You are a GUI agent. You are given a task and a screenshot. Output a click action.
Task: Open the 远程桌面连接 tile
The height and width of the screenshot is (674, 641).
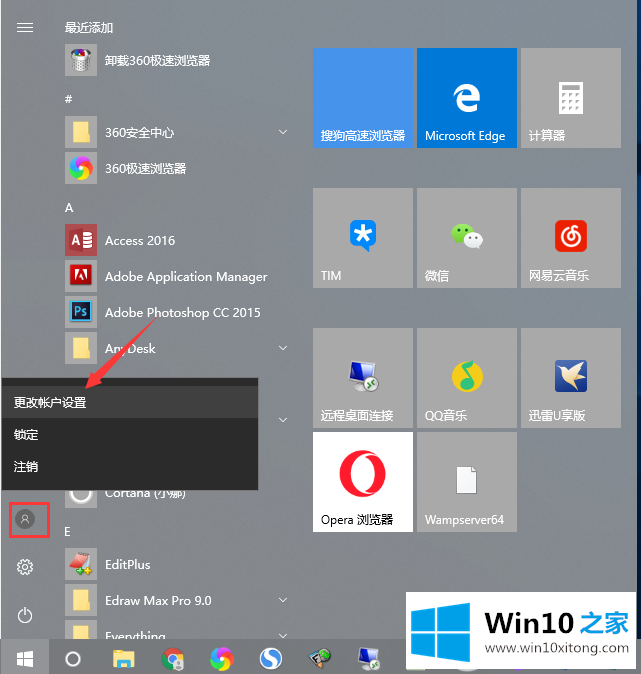click(x=363, y=378)
